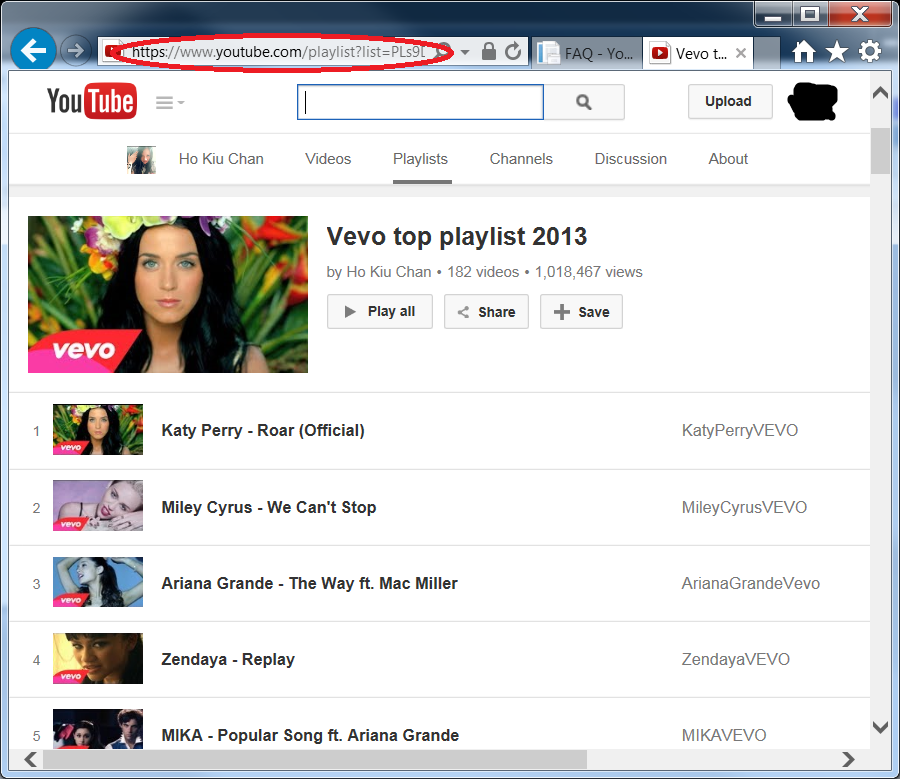Click the vertical scrollbar down arrow
The width and height of the screenshot is (900, 779).
pos(880,727)
